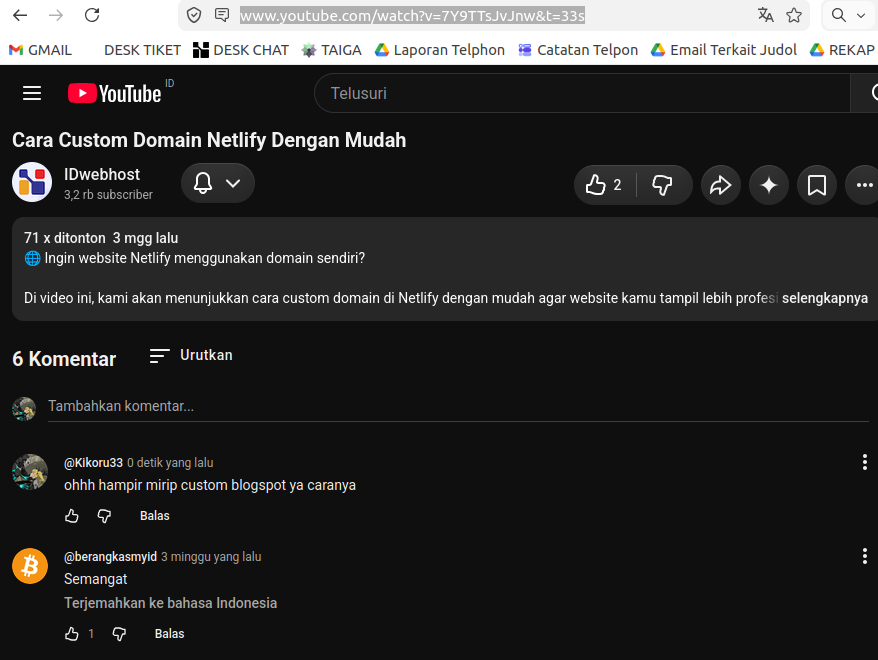Open the DESK CHAT bookmark
This screenshot has width=878, height=660.
pyautogui.click(x=241, y=50)
